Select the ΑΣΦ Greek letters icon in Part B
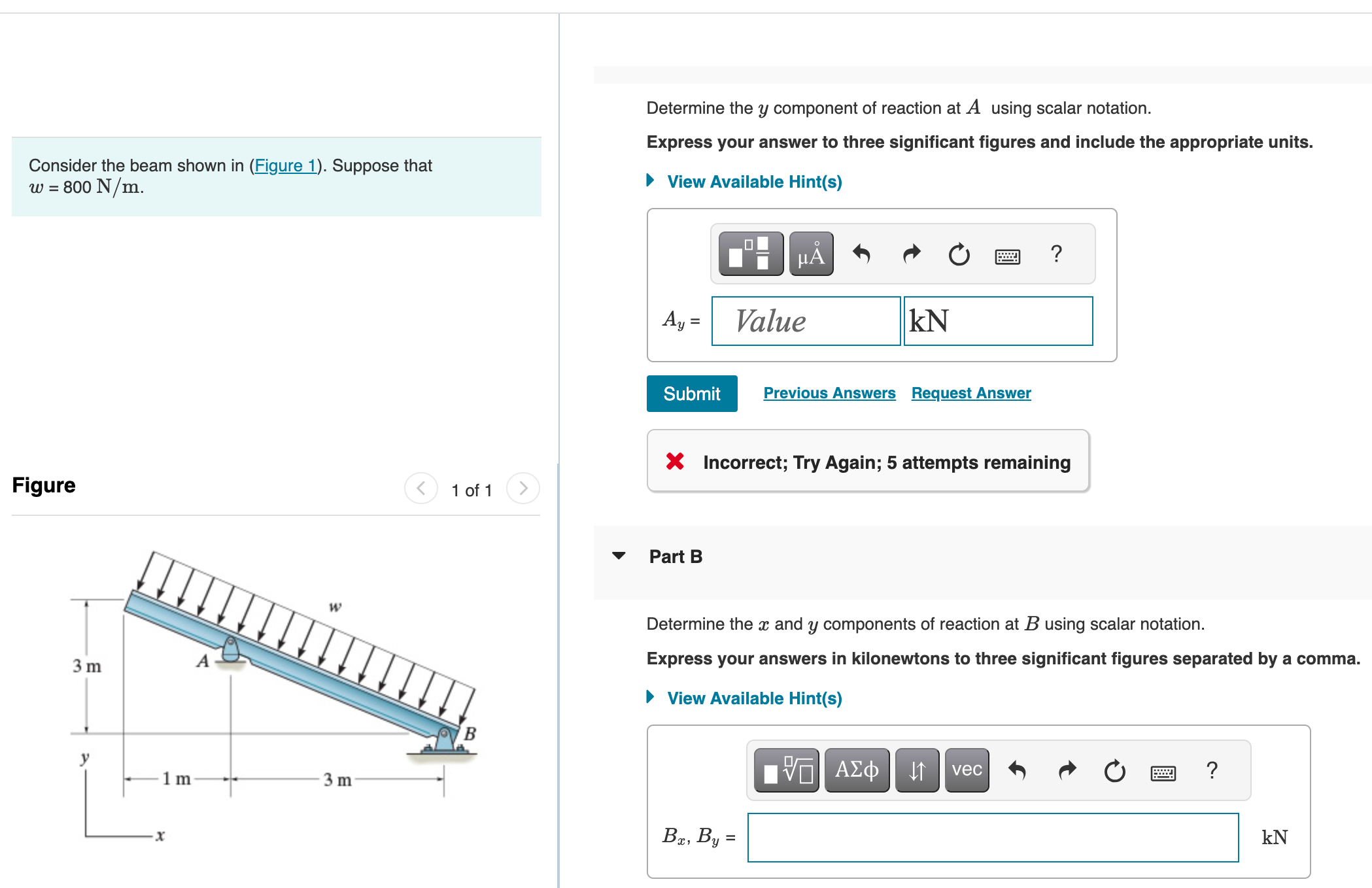Viewport: 1372px width, 888px height. point(857,770)
